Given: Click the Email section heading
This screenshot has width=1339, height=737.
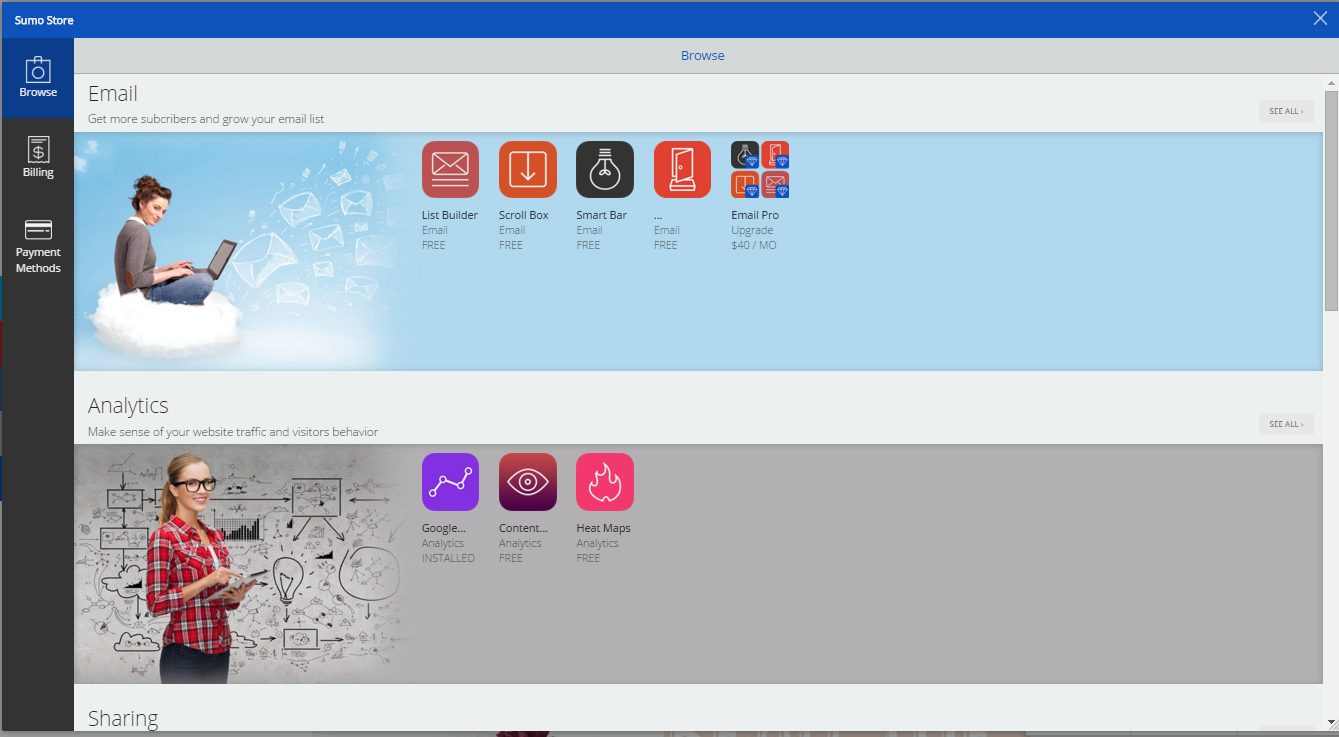Looking at the screenshot, I should click(x=113, y=94).
